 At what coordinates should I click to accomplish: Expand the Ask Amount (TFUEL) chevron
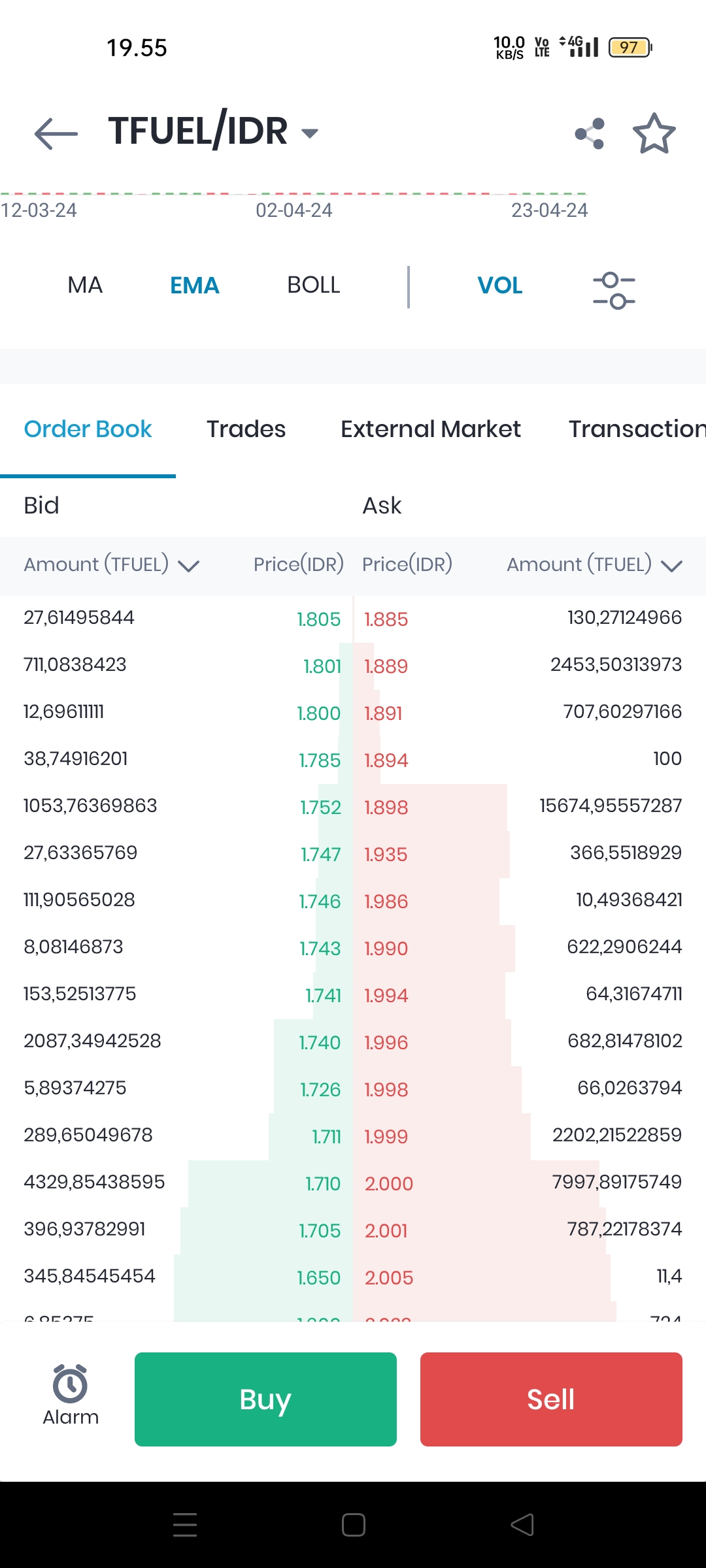pos(671,566)
